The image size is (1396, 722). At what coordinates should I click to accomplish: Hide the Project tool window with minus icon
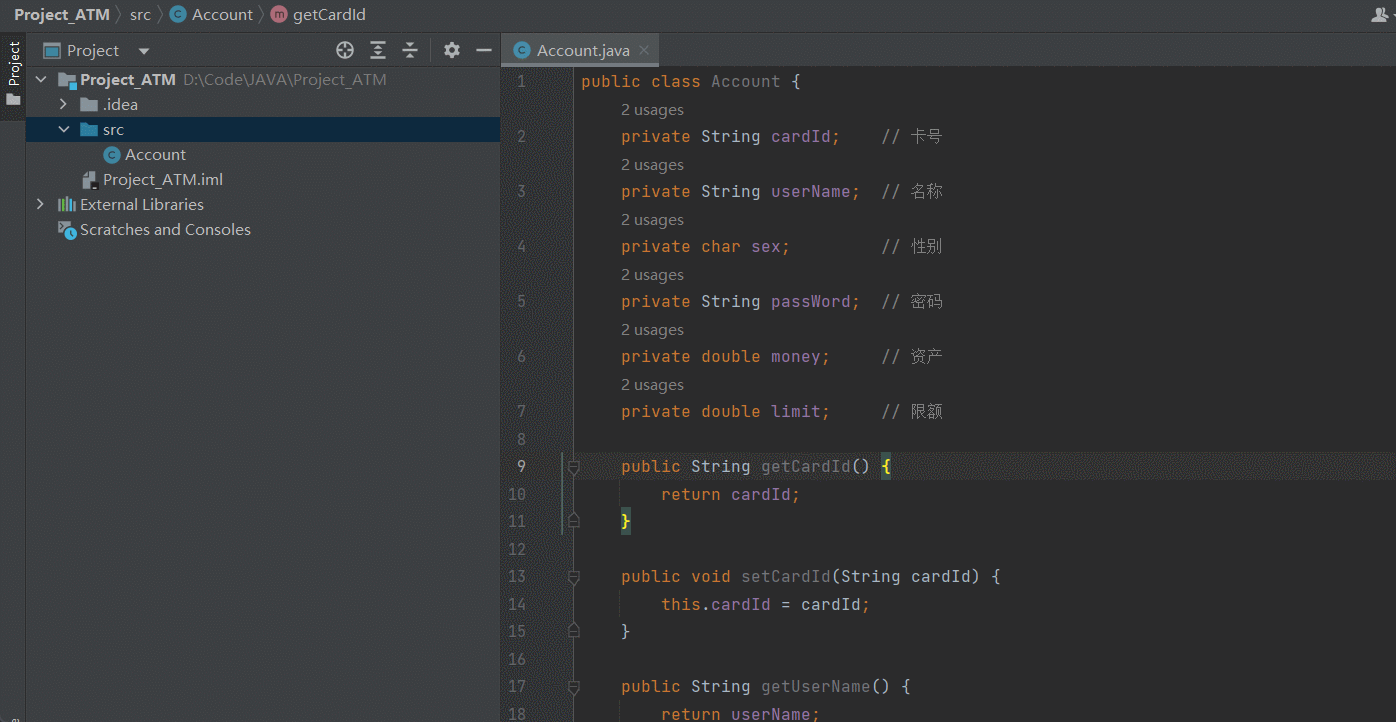[x=484, y=50]
